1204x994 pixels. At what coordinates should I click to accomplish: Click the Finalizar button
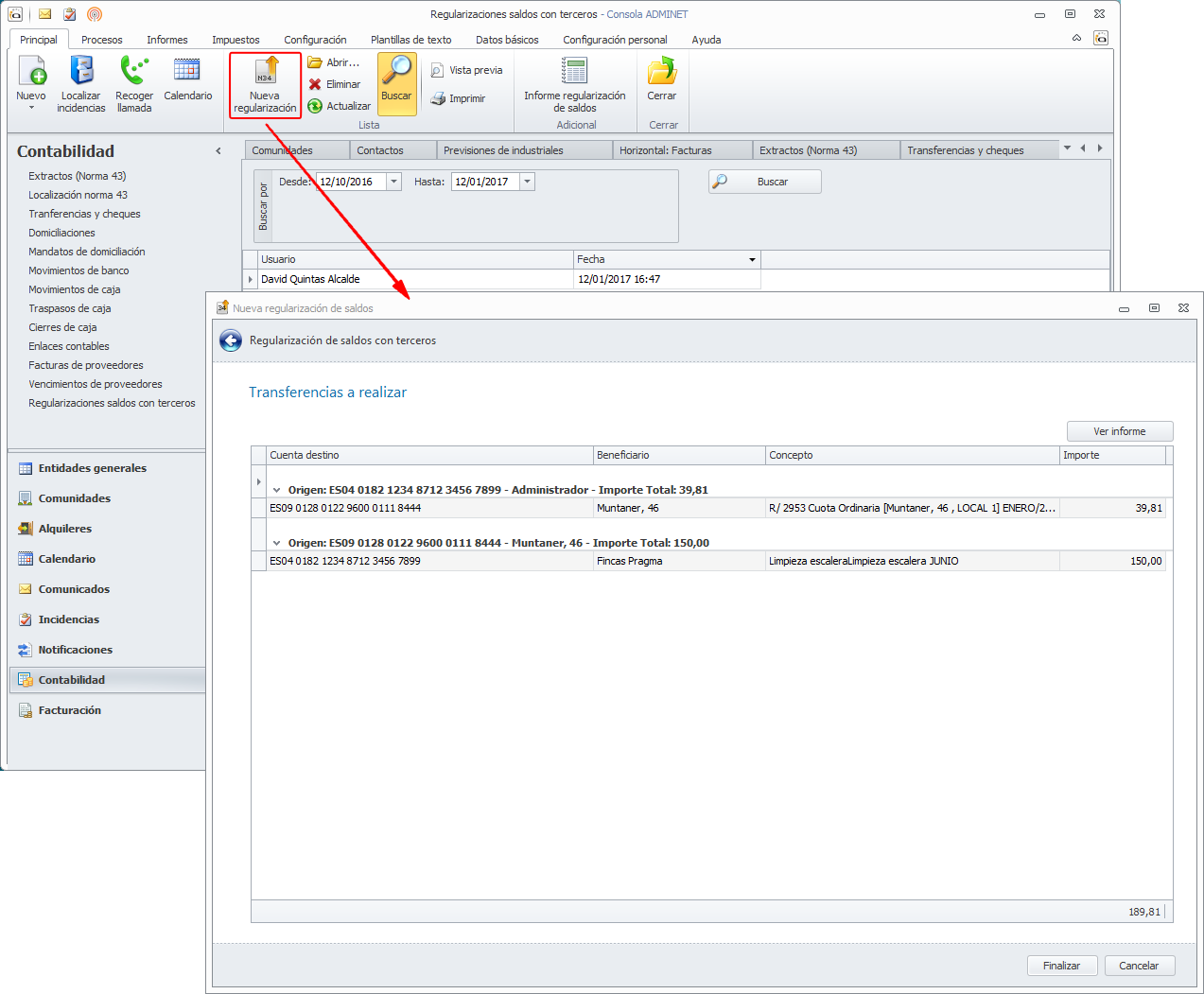point(1061,966)
